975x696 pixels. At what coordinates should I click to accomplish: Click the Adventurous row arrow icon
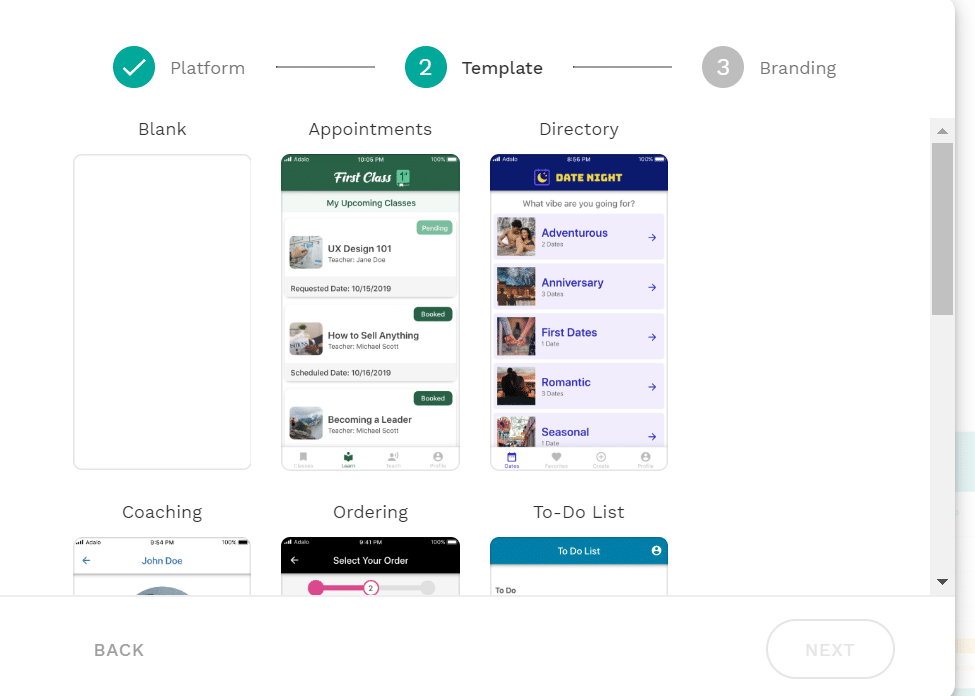652,238
